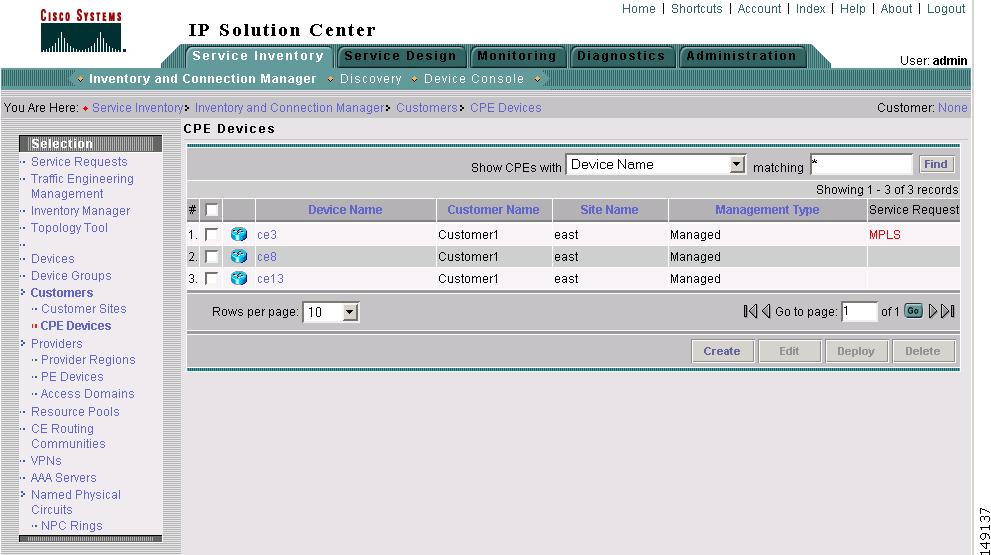This screenshot has height=555, width=991.
Task: Check the box for row ce13
Action: pyautogui.click(x=212, y=279)
